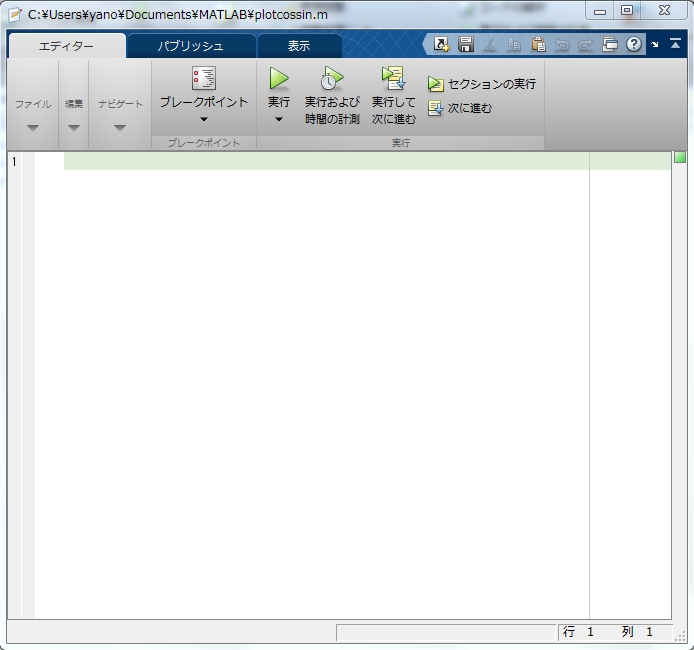The width and height of the screenshot is (694, 650).
Task: Click the file path in the title bar
Action: click(178, 15)
